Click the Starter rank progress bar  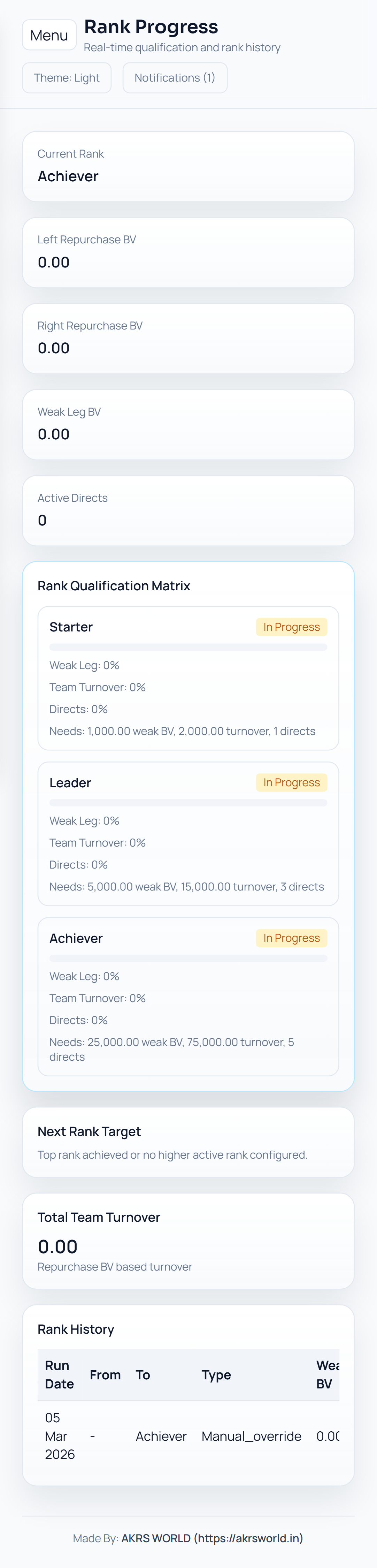pos(188,647)
